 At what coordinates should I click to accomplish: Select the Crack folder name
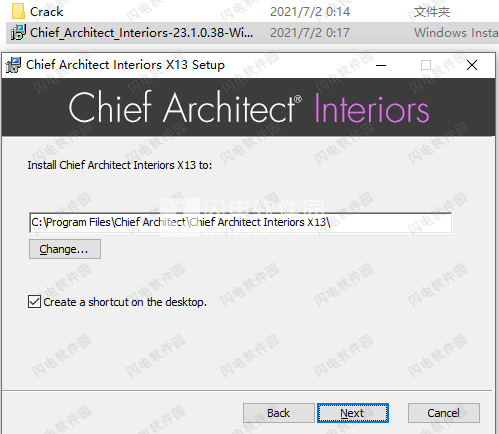tap(46, 12)
